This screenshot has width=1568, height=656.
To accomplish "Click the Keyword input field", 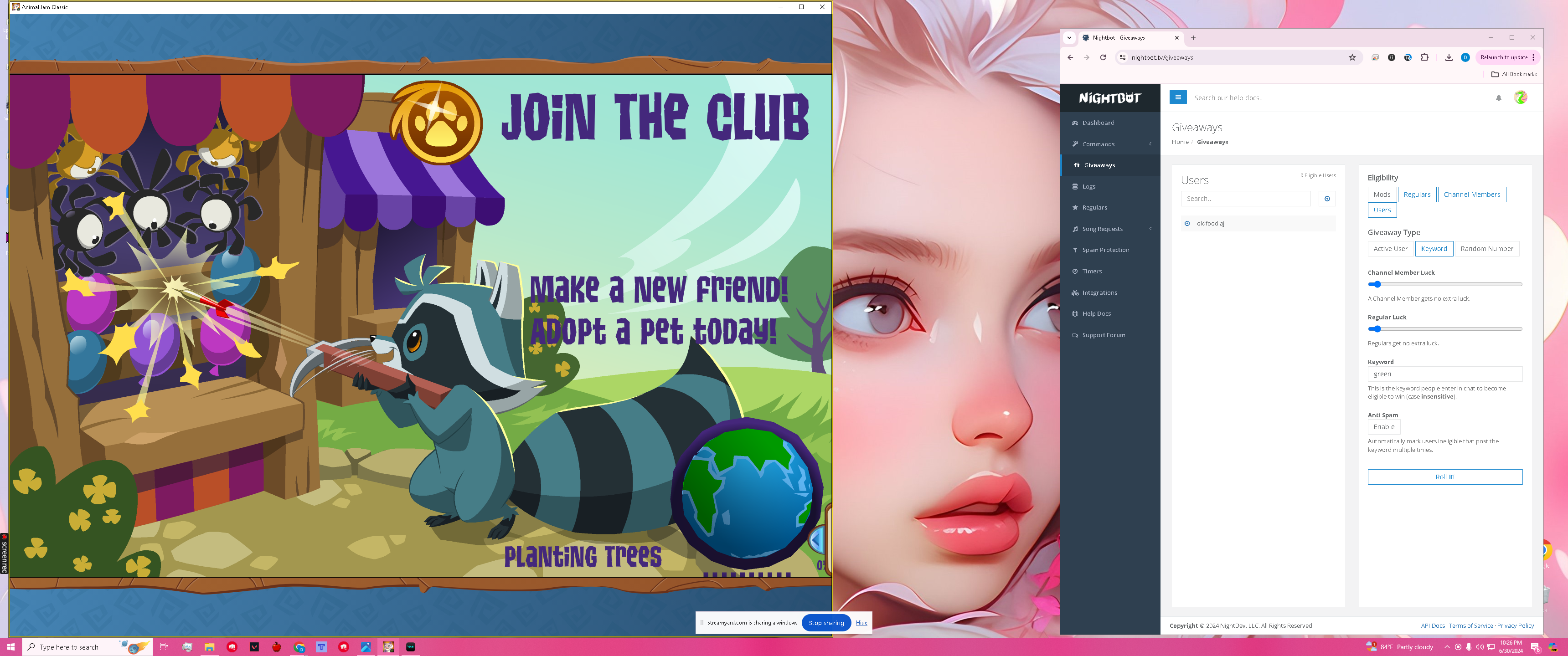I will (1444, 374).
